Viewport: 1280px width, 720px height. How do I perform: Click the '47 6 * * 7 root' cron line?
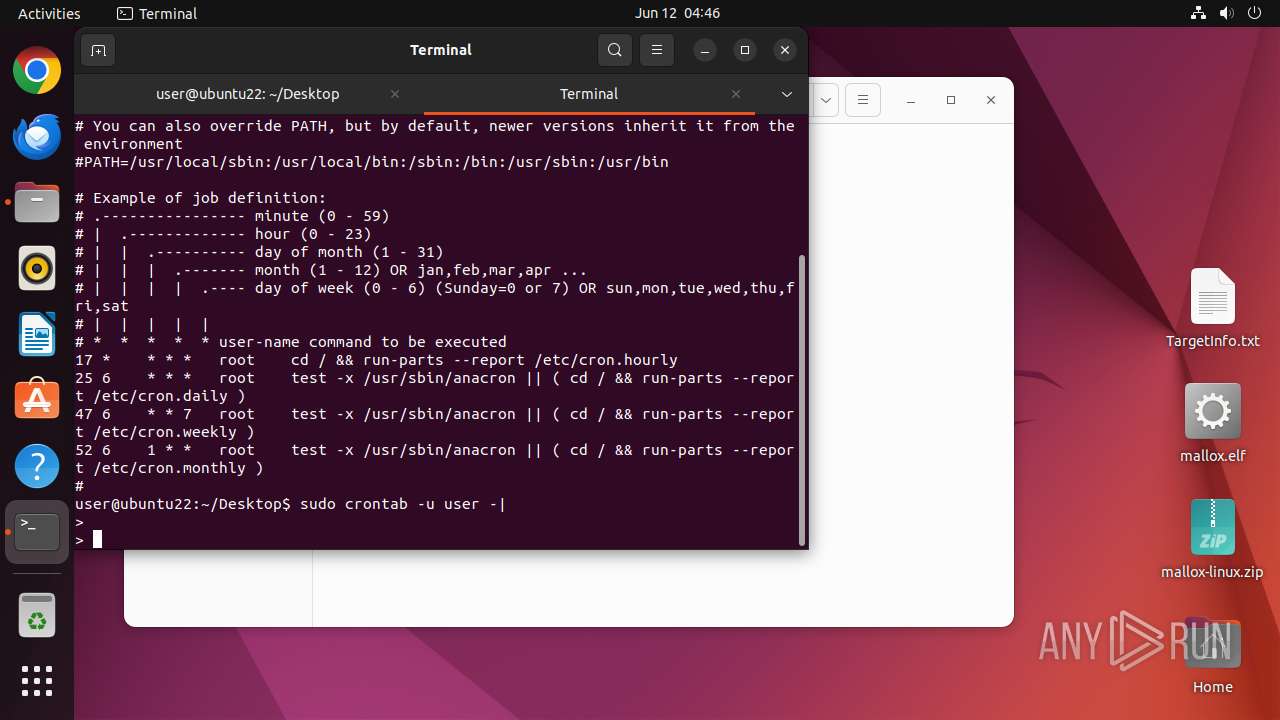[x=435, y=423]
